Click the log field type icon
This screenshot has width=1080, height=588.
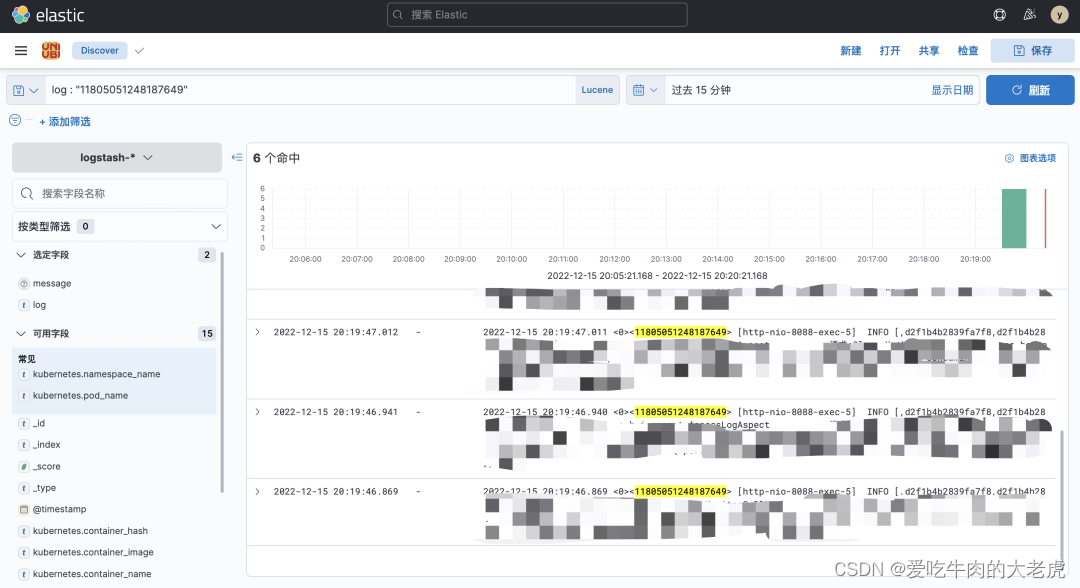(24, 305)
